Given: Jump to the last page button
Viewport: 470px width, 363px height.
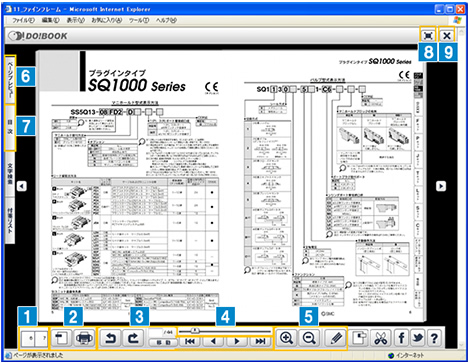Looking at the screenshot, I should coord(260,341).
